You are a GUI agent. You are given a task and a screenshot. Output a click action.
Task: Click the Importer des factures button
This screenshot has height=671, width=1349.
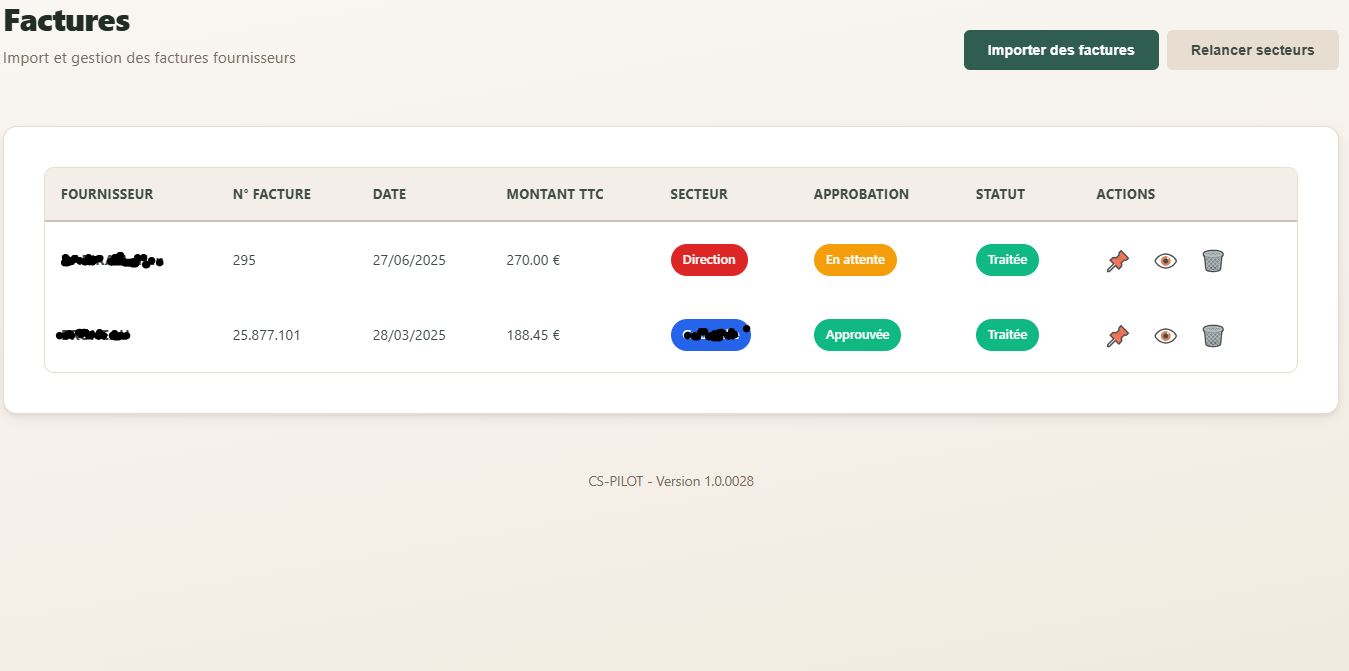1060,50
